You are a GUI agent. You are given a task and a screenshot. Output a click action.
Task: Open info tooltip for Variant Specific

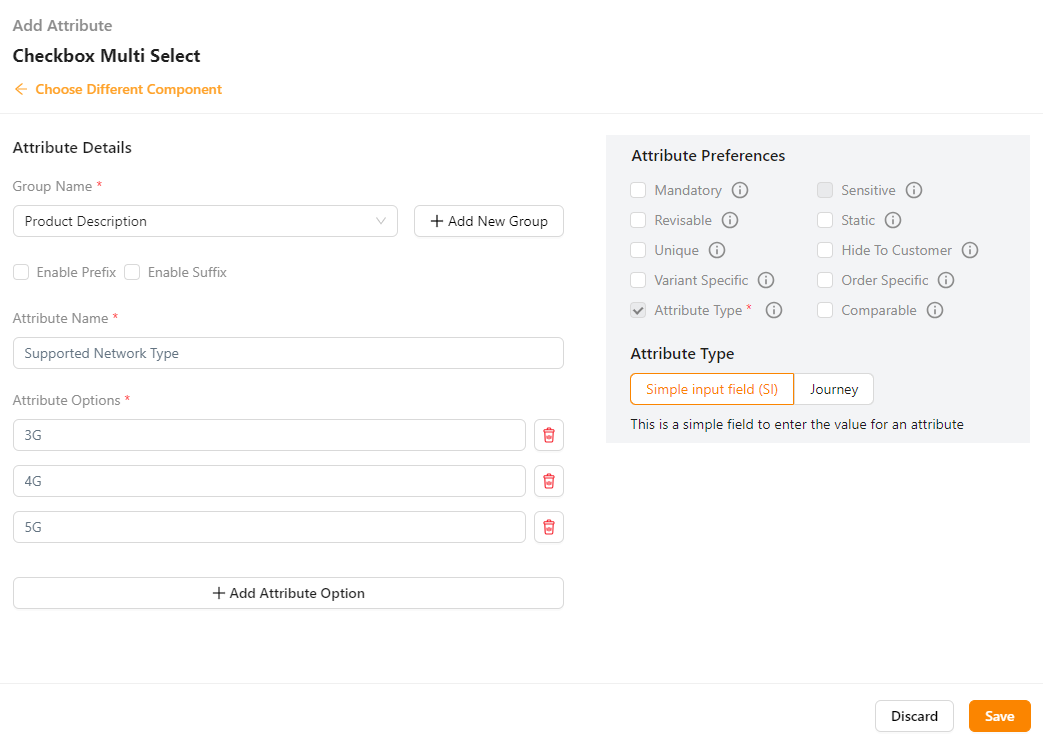[766, 280]
